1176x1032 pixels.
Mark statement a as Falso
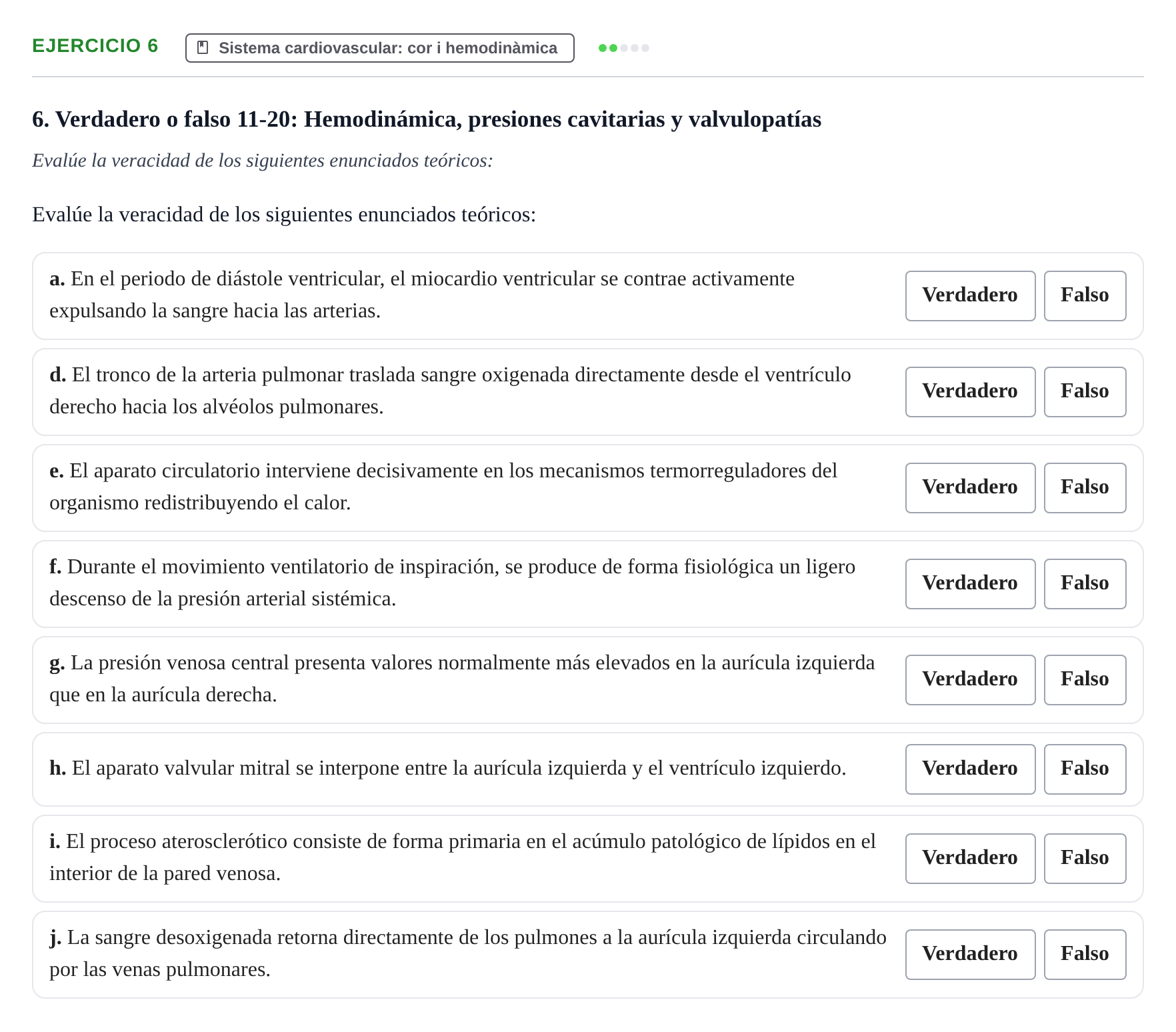click(1085, 296)
